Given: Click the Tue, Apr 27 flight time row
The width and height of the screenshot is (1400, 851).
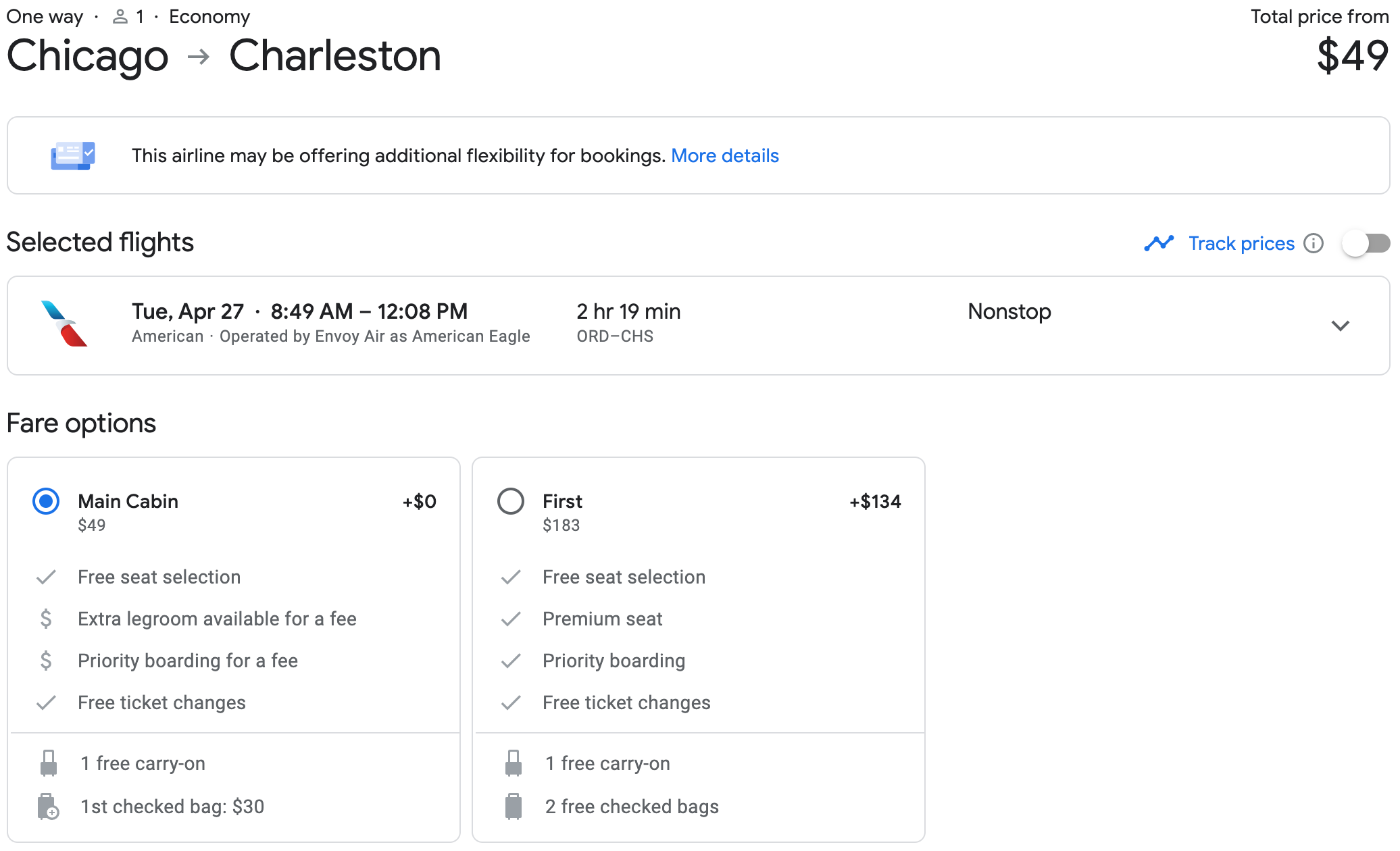Looking at the screenshot, I should [x=299, y=311].
